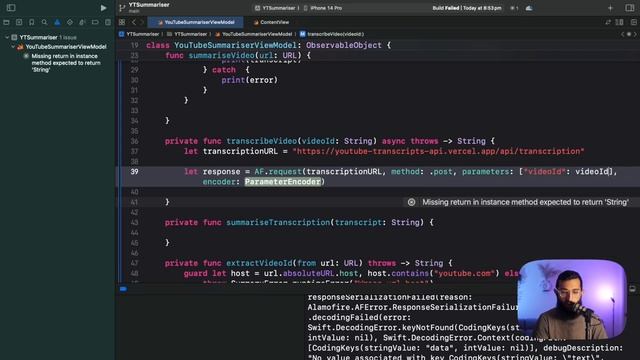Jump to previous issue arrow

622,34
